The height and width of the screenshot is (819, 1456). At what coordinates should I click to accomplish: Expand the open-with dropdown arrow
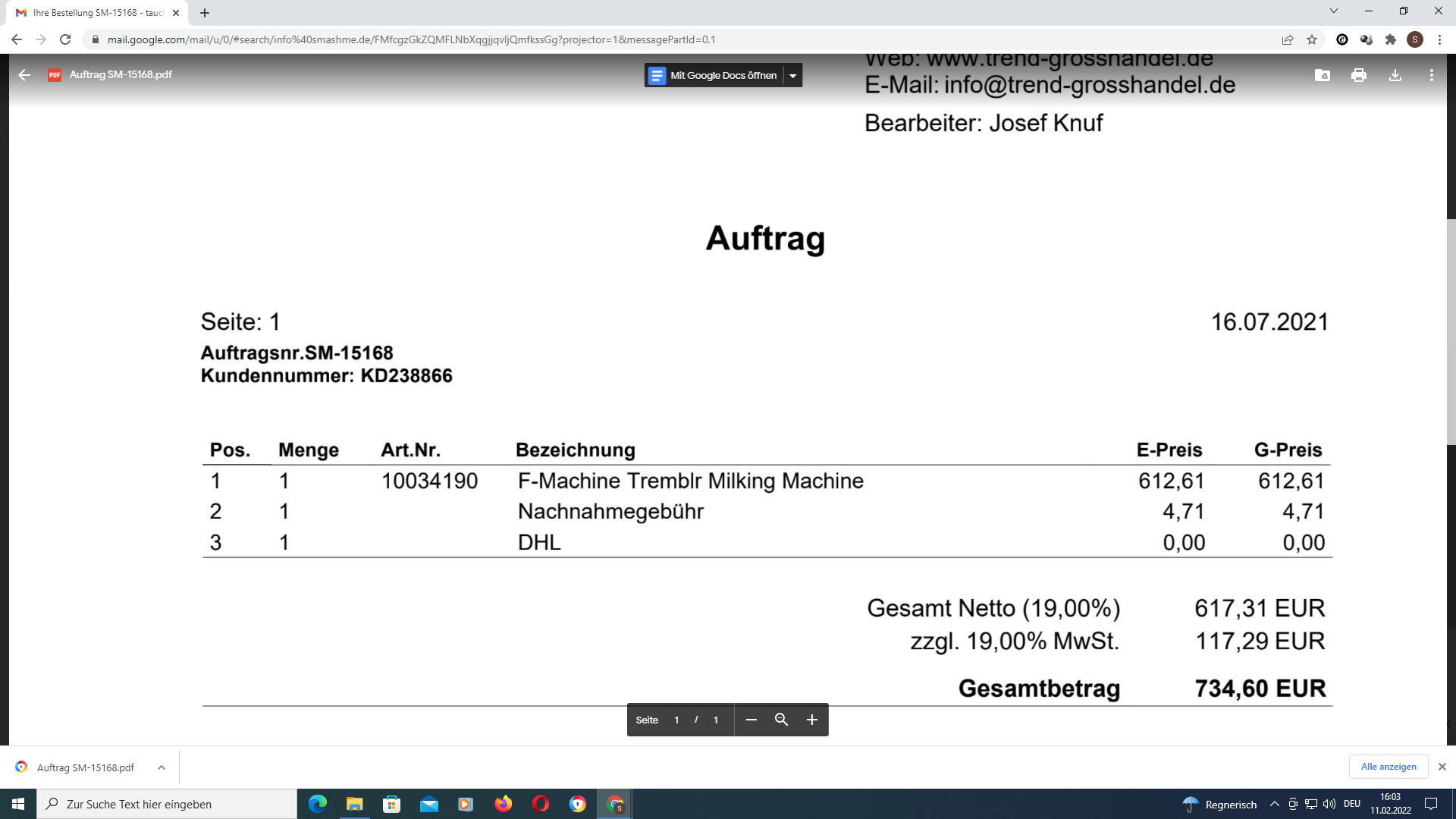pyautogui.click(x=792, y=75)
